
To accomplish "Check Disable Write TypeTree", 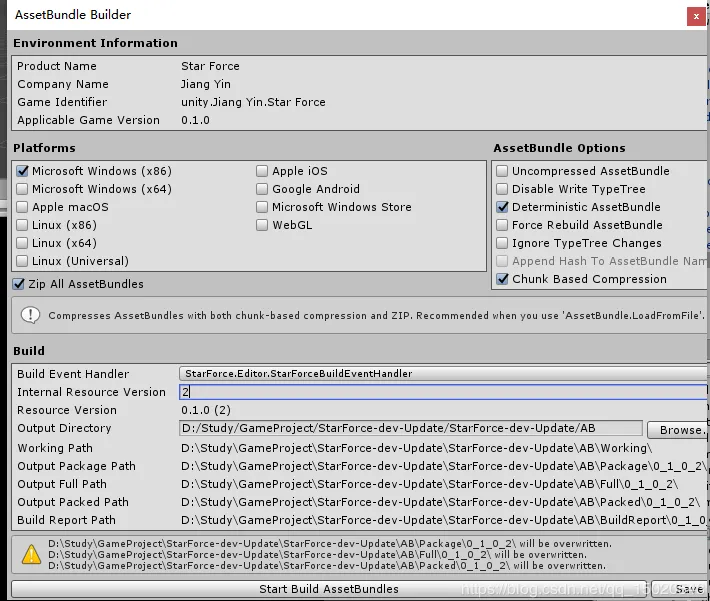I will pos(502,189).
